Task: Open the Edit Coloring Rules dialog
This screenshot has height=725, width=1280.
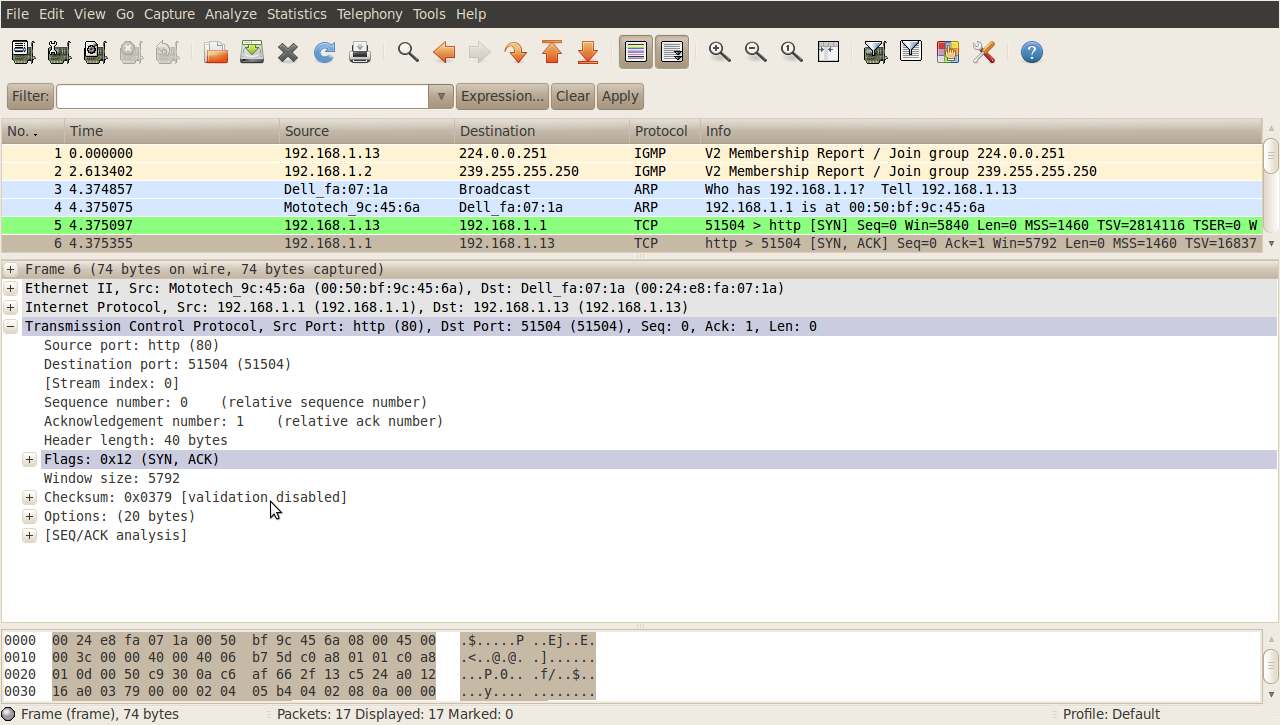Action: 947,51
